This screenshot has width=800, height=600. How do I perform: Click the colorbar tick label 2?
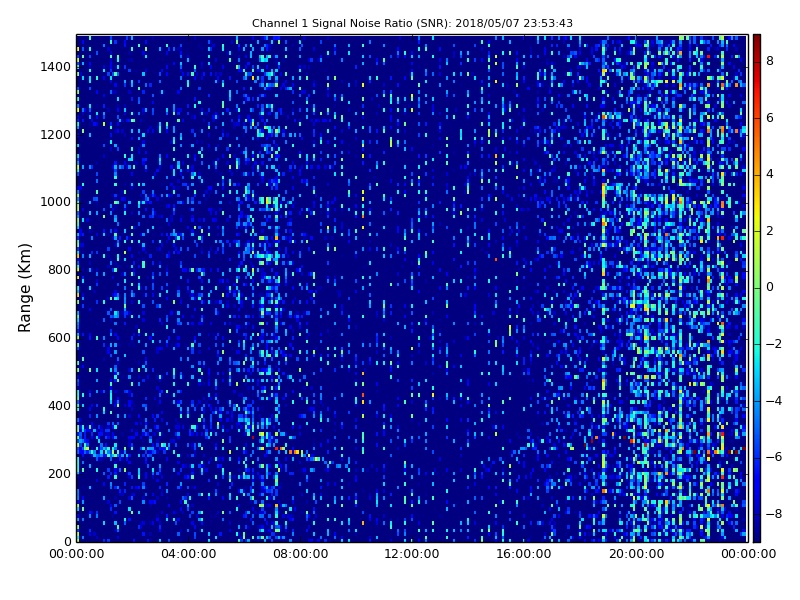pos(770,231)
